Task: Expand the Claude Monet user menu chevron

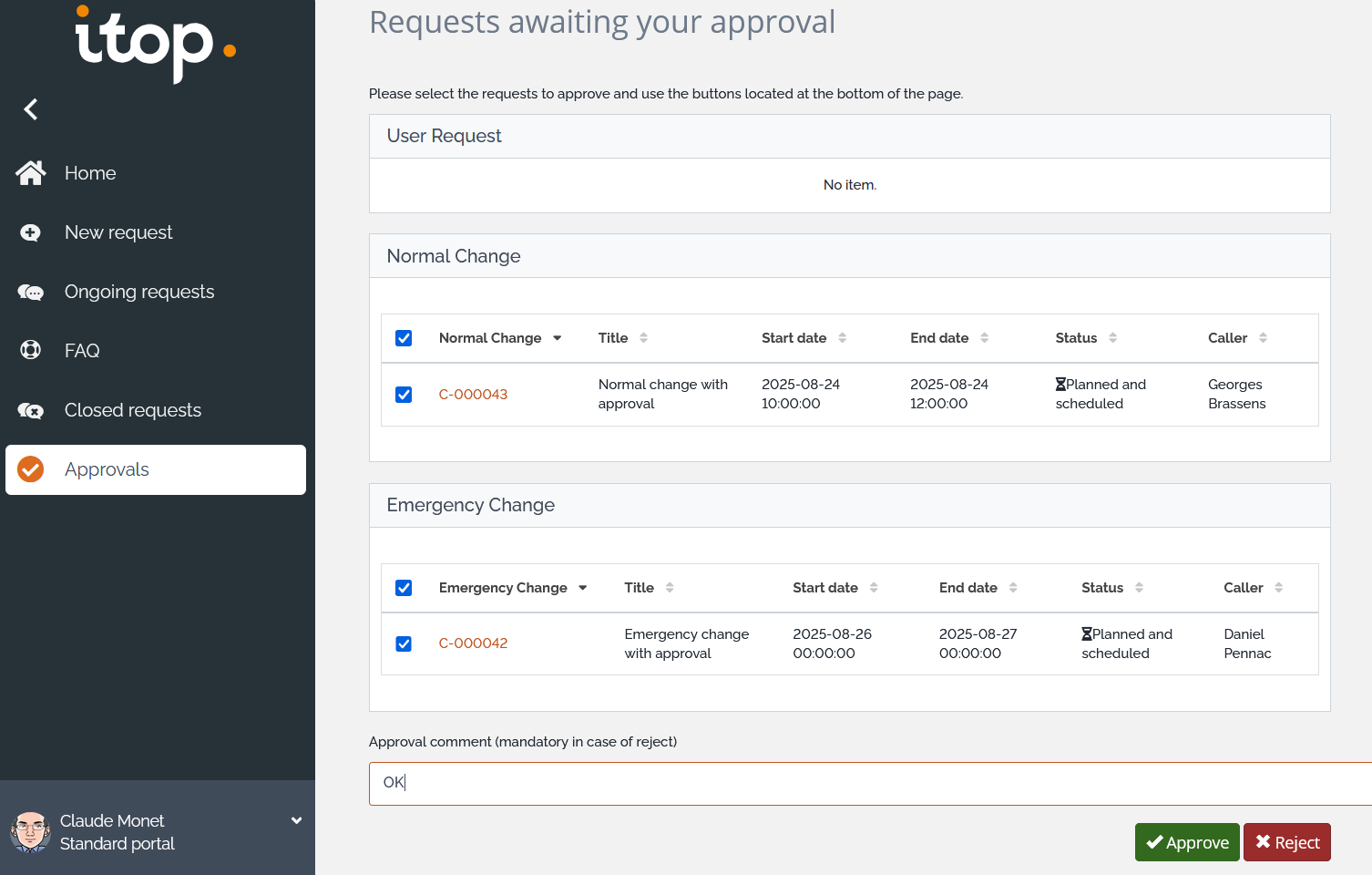Action: 296,820
